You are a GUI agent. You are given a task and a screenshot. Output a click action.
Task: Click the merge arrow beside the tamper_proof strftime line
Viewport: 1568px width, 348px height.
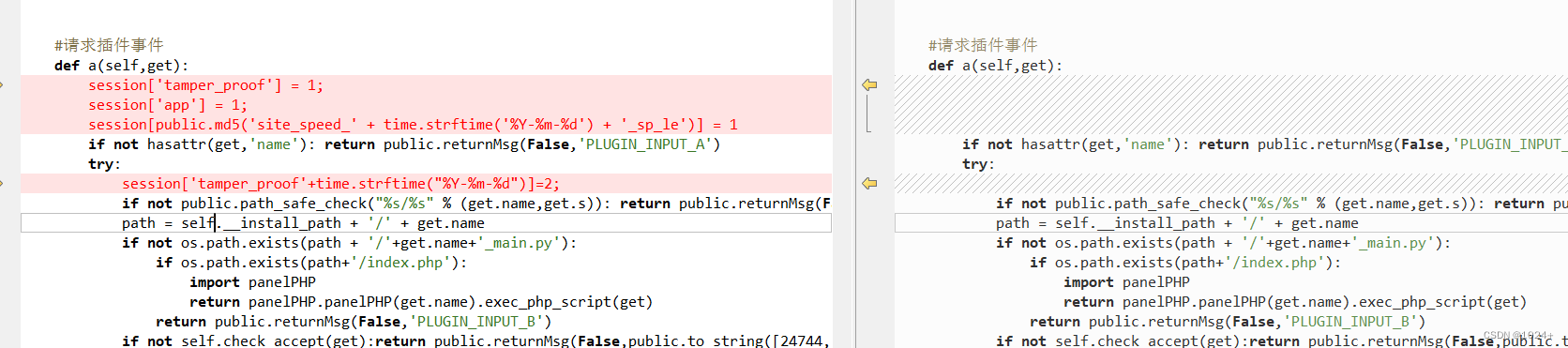point(869,184)
